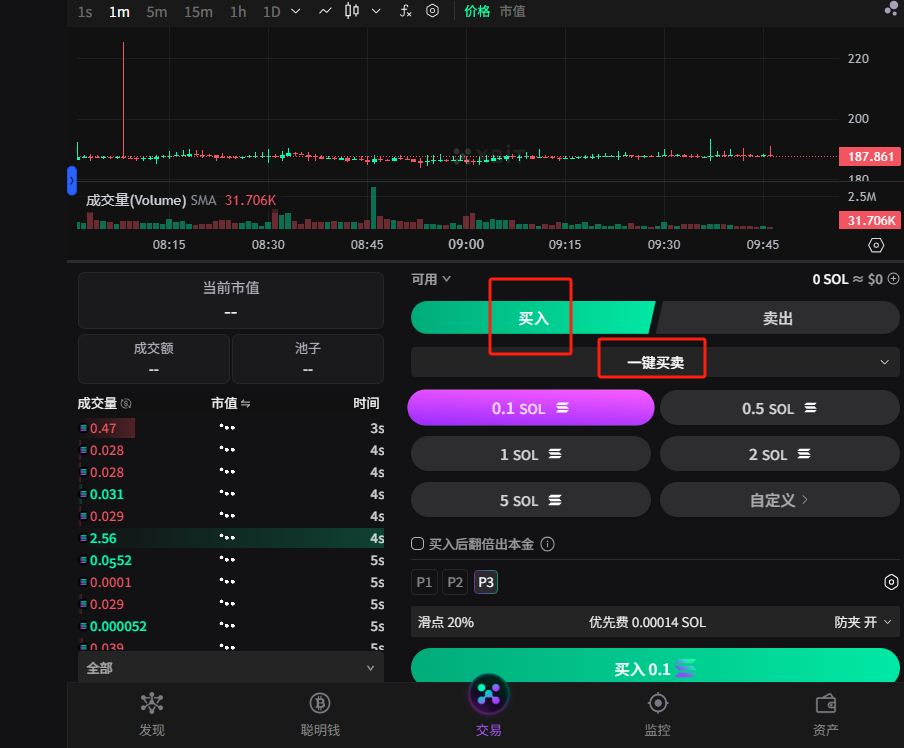Click the 买入 0.1 confirm button
904x748 pixels.
pyautogui.click(x=655, y=668)
